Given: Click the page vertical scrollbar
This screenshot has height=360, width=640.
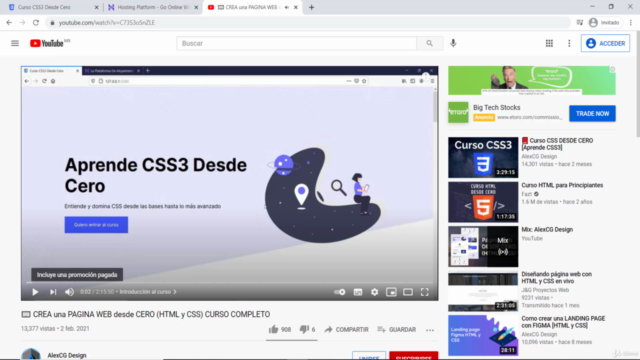Looking at the screenshot, I should (637, 85).
